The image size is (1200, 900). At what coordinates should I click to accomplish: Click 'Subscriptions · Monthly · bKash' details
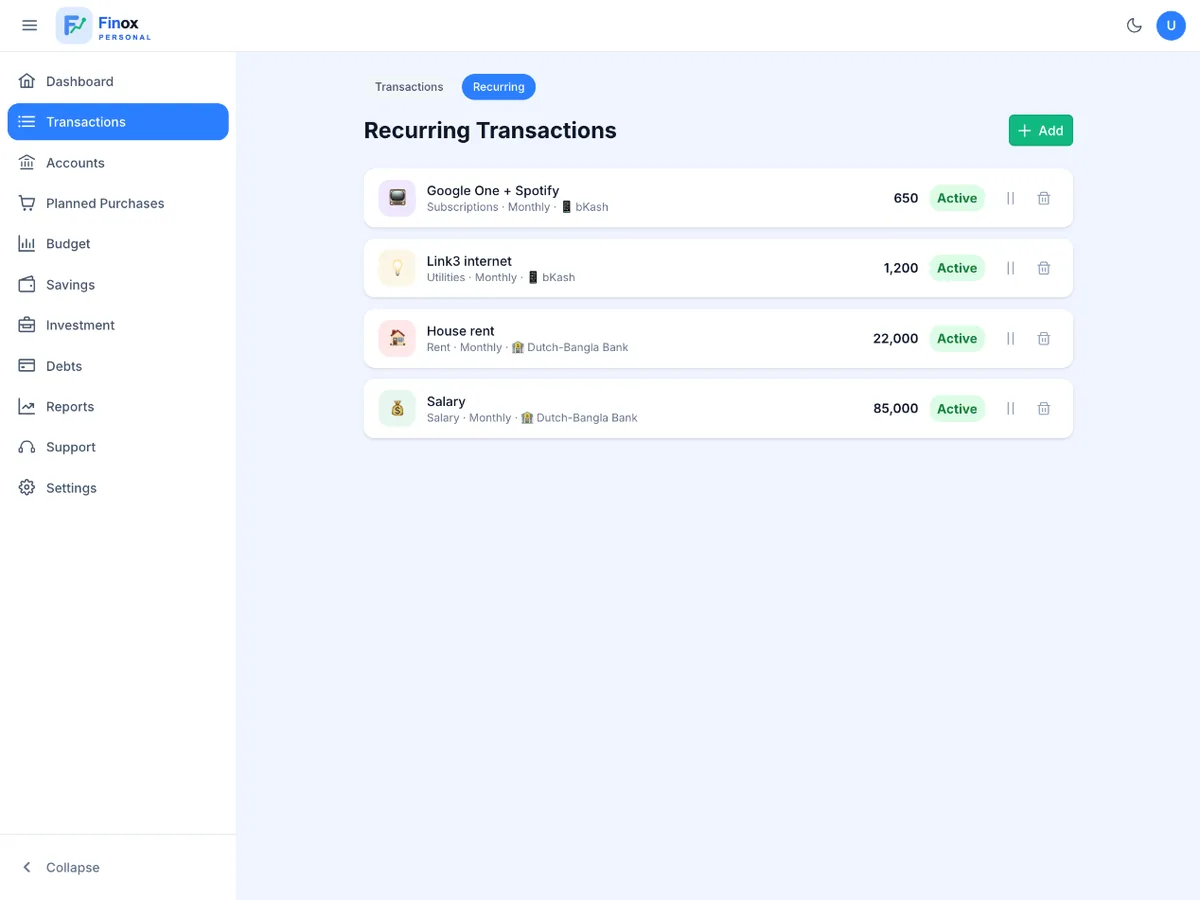[518, 207]
